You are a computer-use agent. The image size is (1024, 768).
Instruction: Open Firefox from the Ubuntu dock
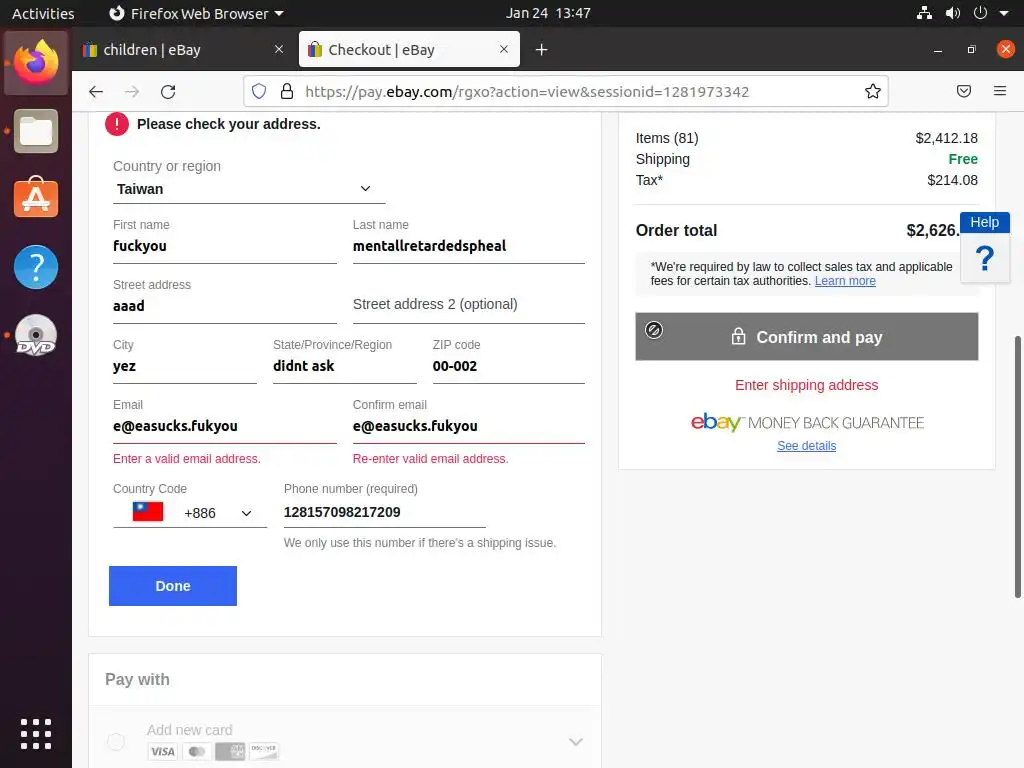(36, 63)
